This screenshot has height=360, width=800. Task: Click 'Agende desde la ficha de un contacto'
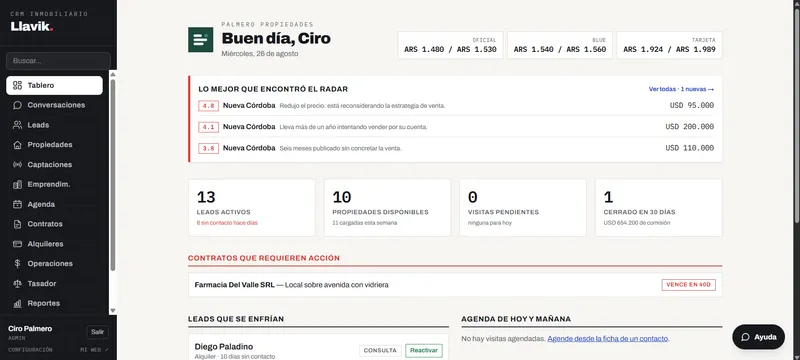tap(608, 339)
